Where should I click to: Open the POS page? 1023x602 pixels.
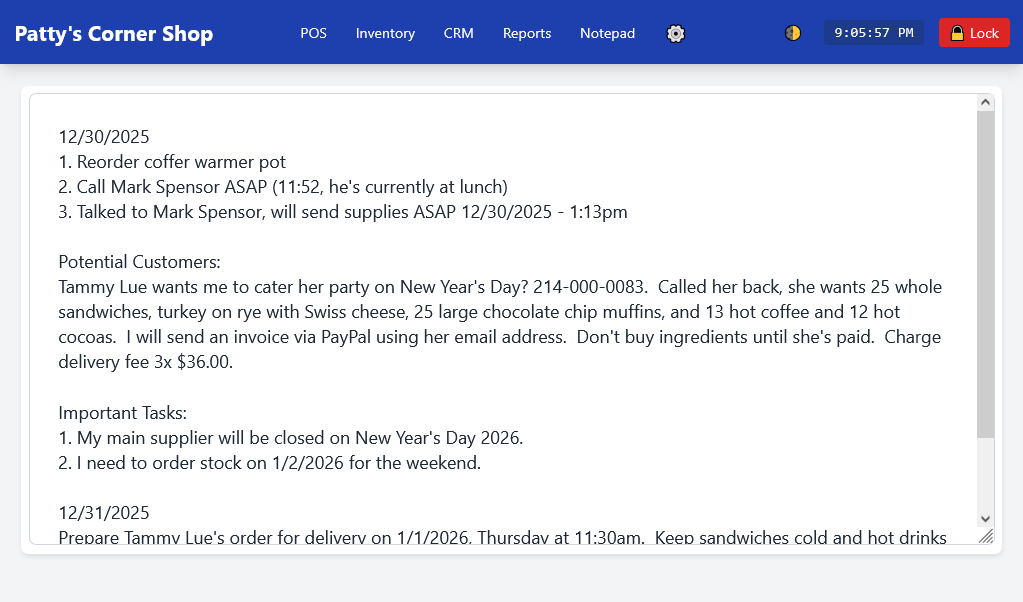pos(313,33)
